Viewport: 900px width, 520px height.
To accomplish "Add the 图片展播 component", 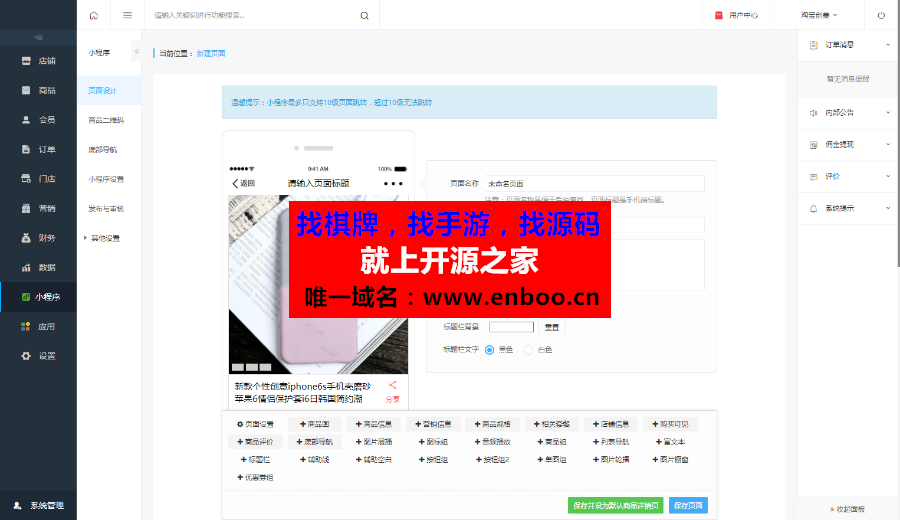I will (x=374, y=442).
